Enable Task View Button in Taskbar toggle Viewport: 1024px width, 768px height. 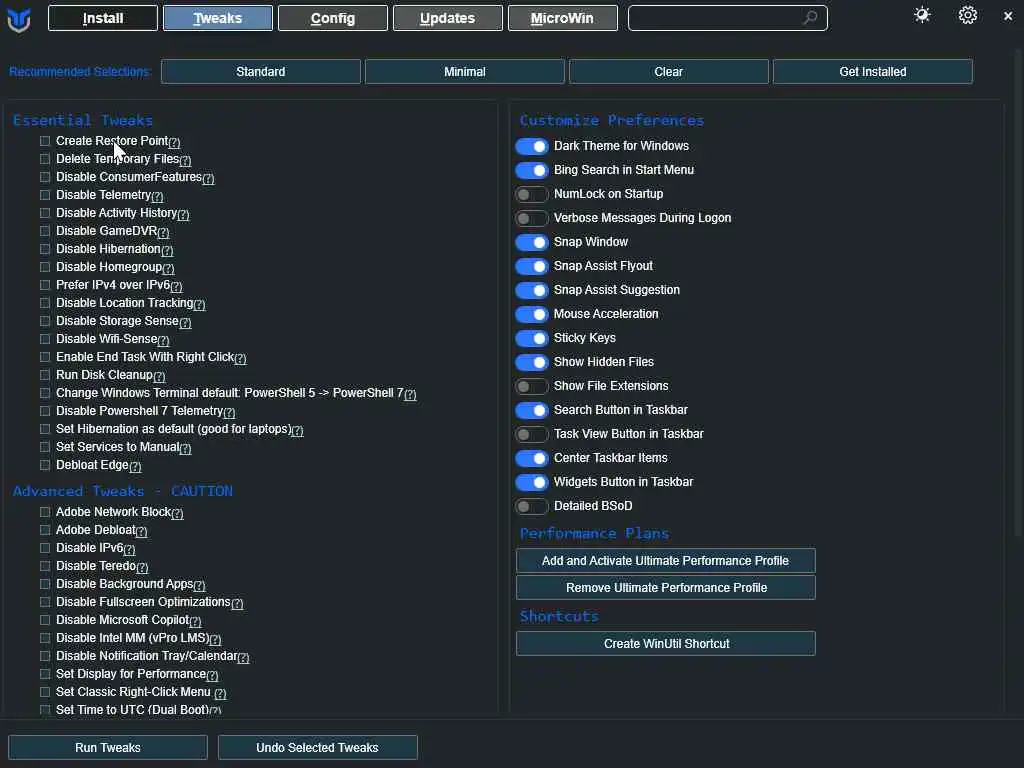coord(532,434)
